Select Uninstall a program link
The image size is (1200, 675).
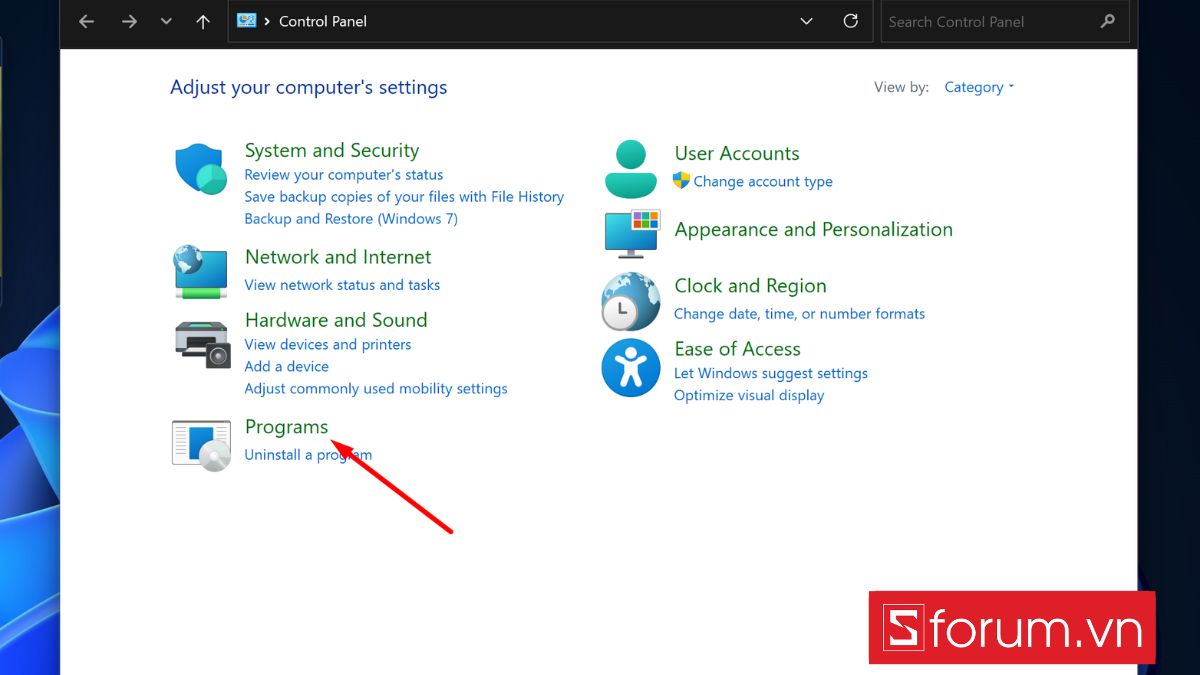point(308,455)
